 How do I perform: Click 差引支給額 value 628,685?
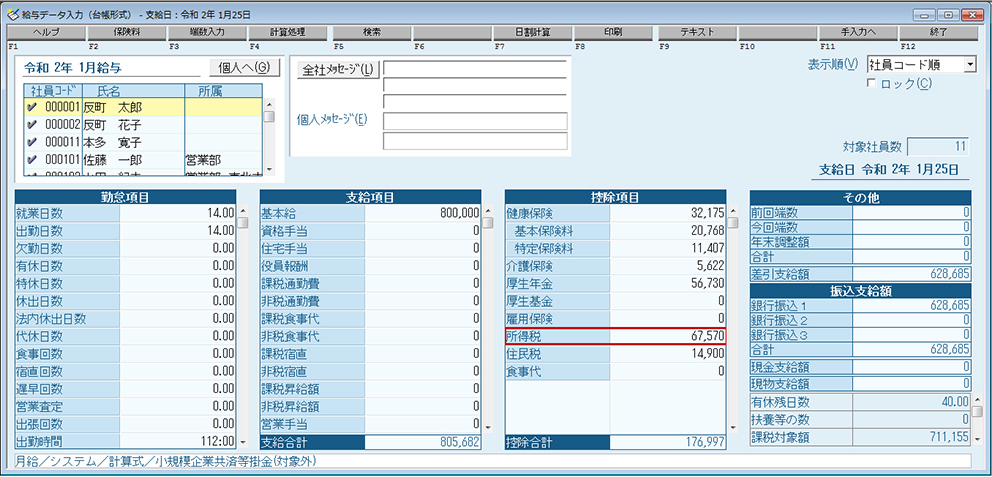pos(912,275)
